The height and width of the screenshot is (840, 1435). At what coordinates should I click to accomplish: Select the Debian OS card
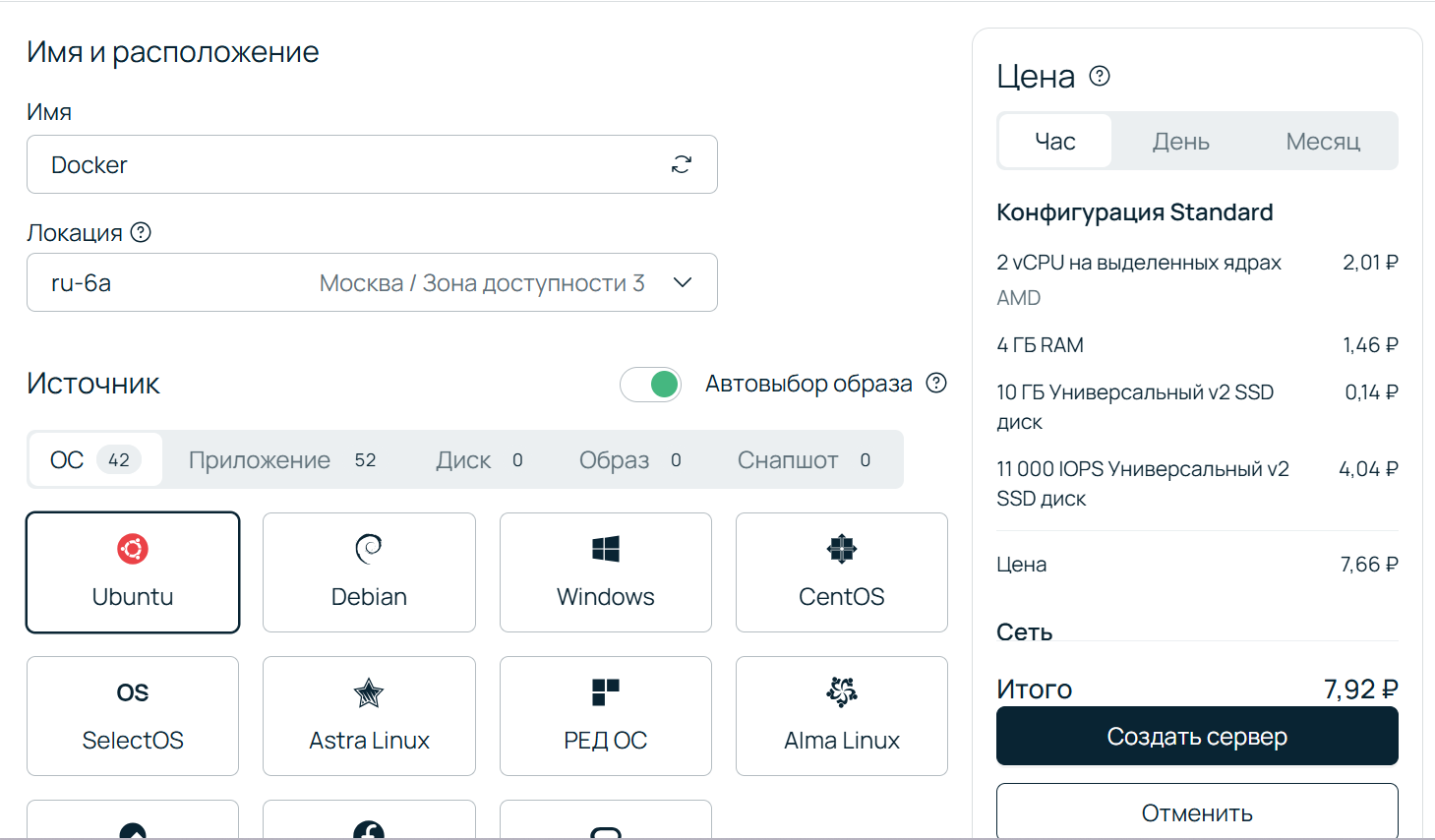(369, 572)
